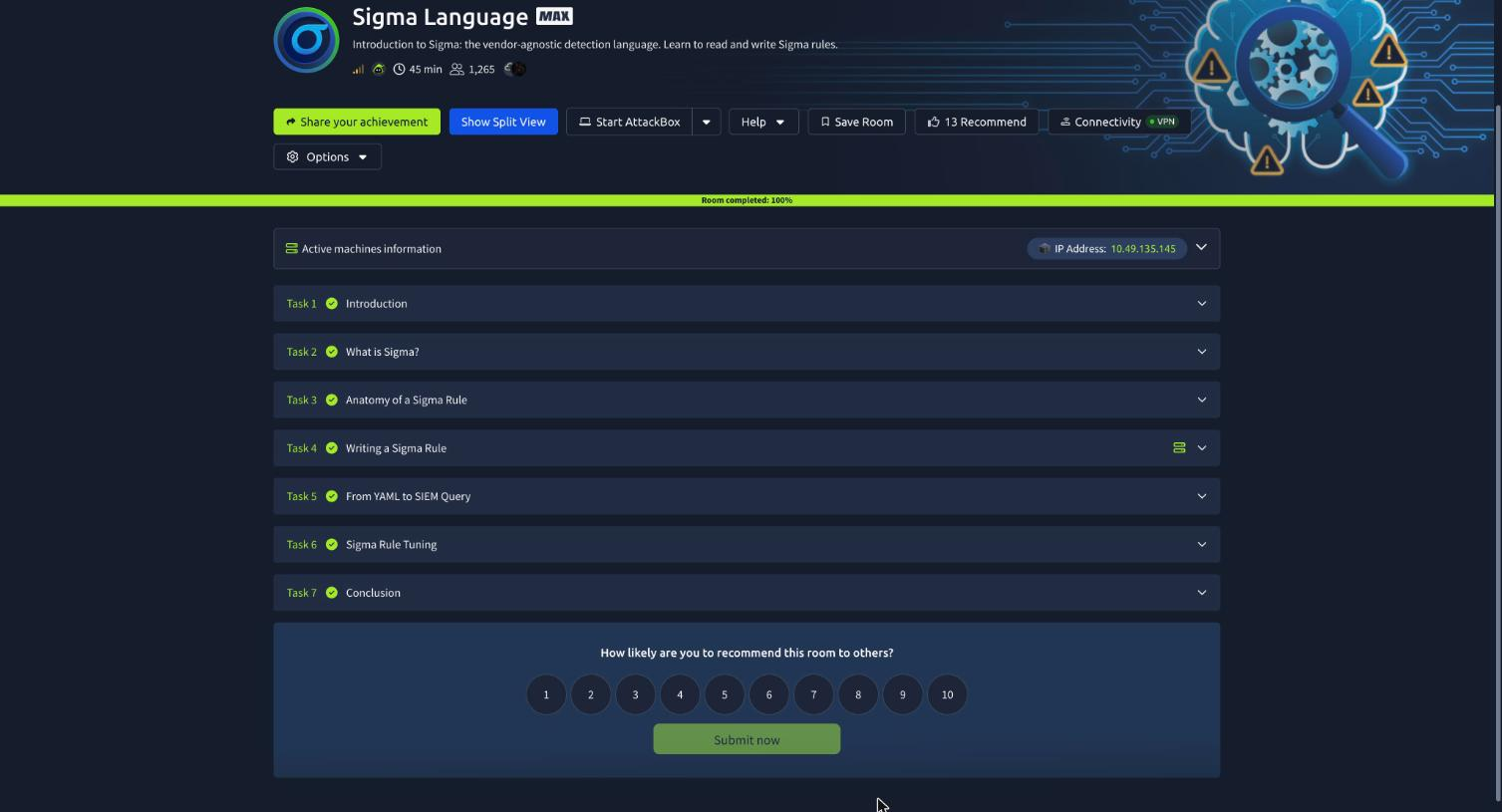This screenshot has height=812, width=1502.
Task: Click the green checkmark on Task 3
Action: click(332, 400)
